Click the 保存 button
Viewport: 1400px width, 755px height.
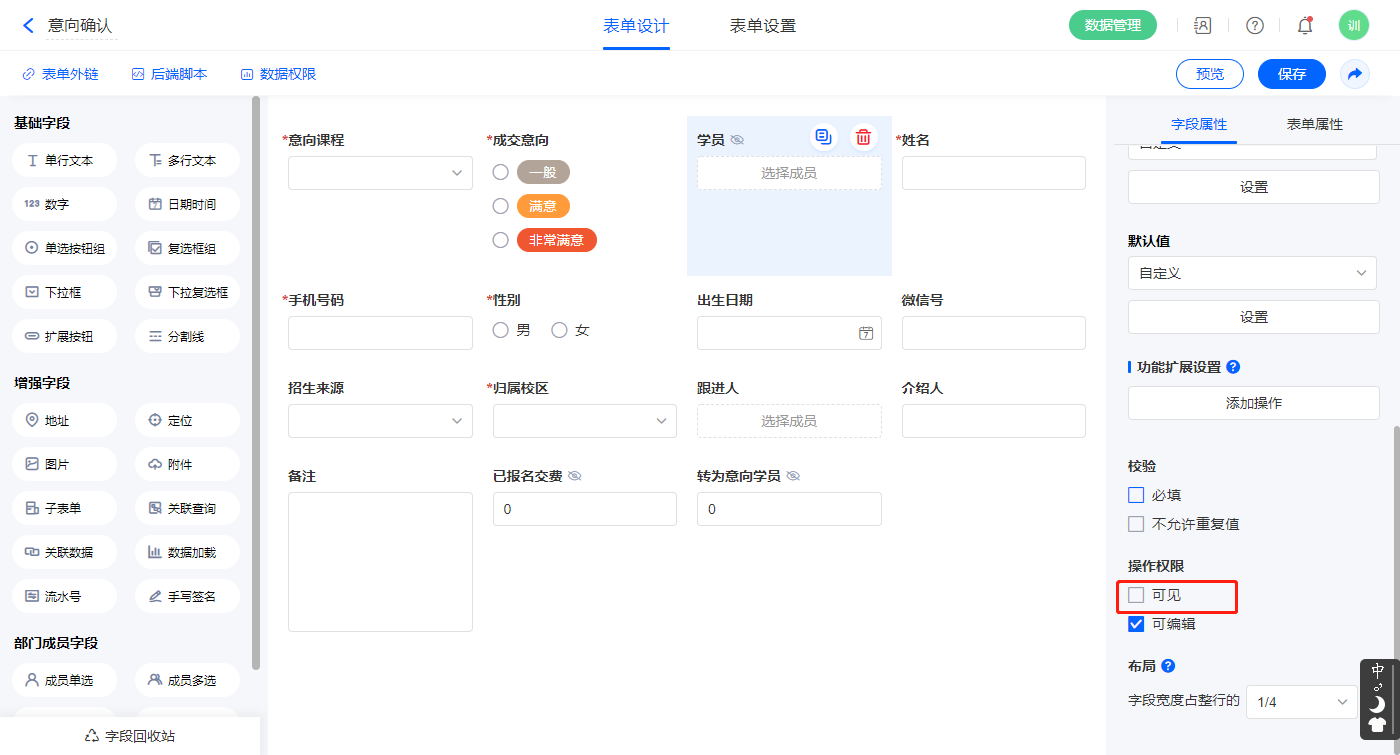click(1291, 74)
